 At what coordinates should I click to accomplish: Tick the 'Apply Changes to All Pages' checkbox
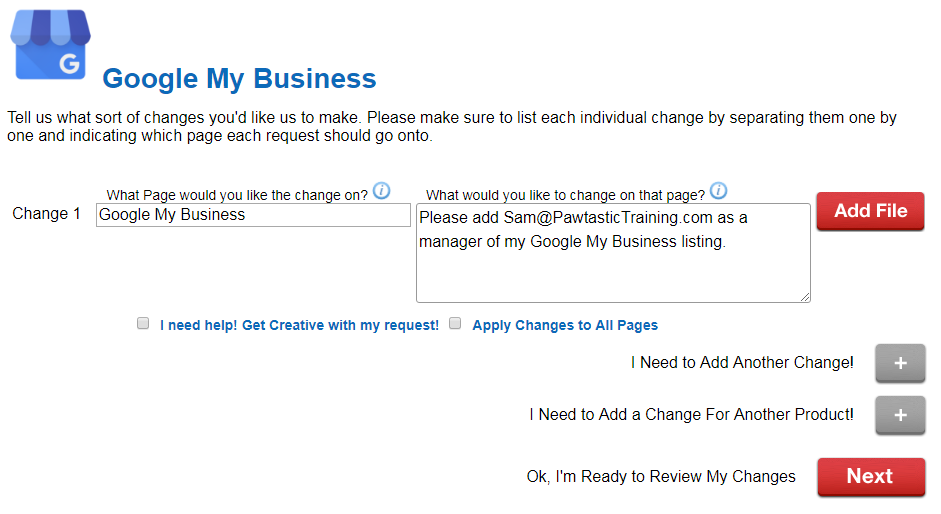455,324
